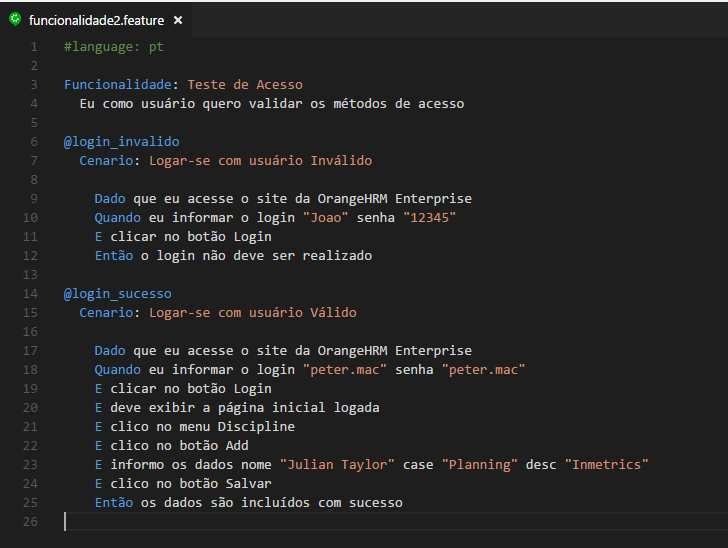
Task: Click the "Julian Taylor" string
Action: pos(338,465)
